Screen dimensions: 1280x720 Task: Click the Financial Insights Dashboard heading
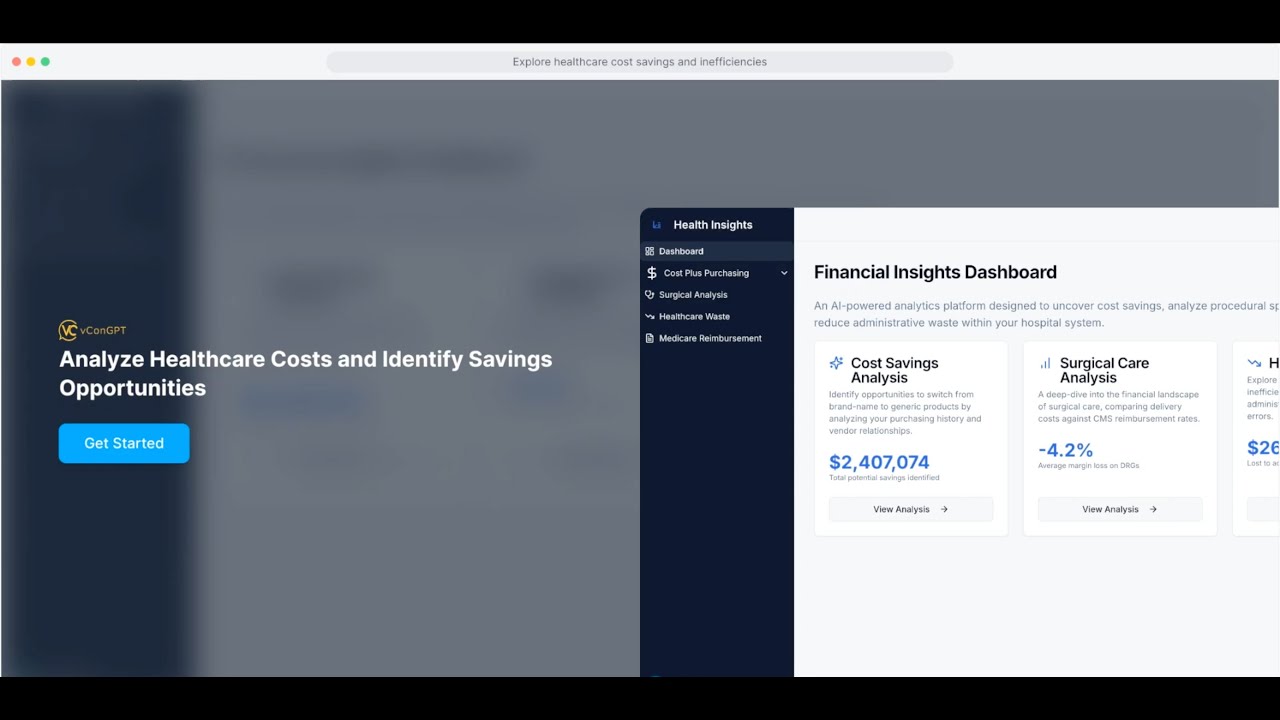pyautogui.click(x=935, y=272)
